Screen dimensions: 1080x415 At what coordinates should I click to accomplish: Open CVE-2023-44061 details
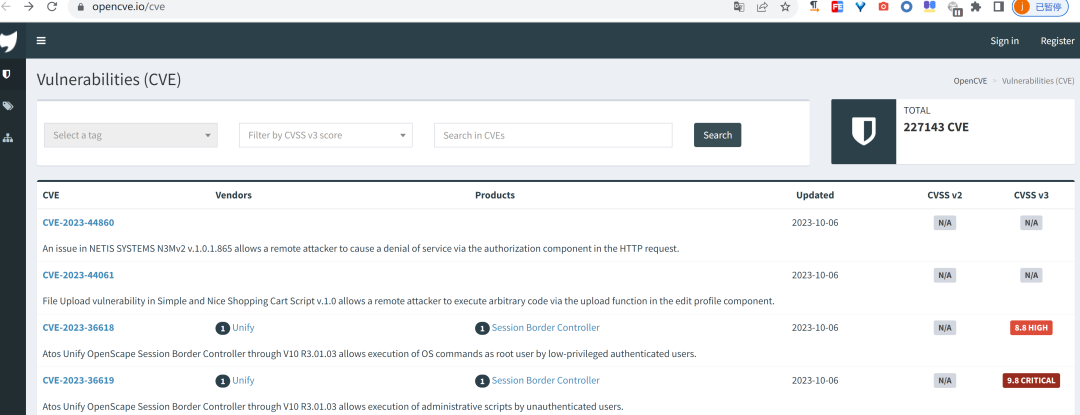pyautogui.click(x=78, y=275)
